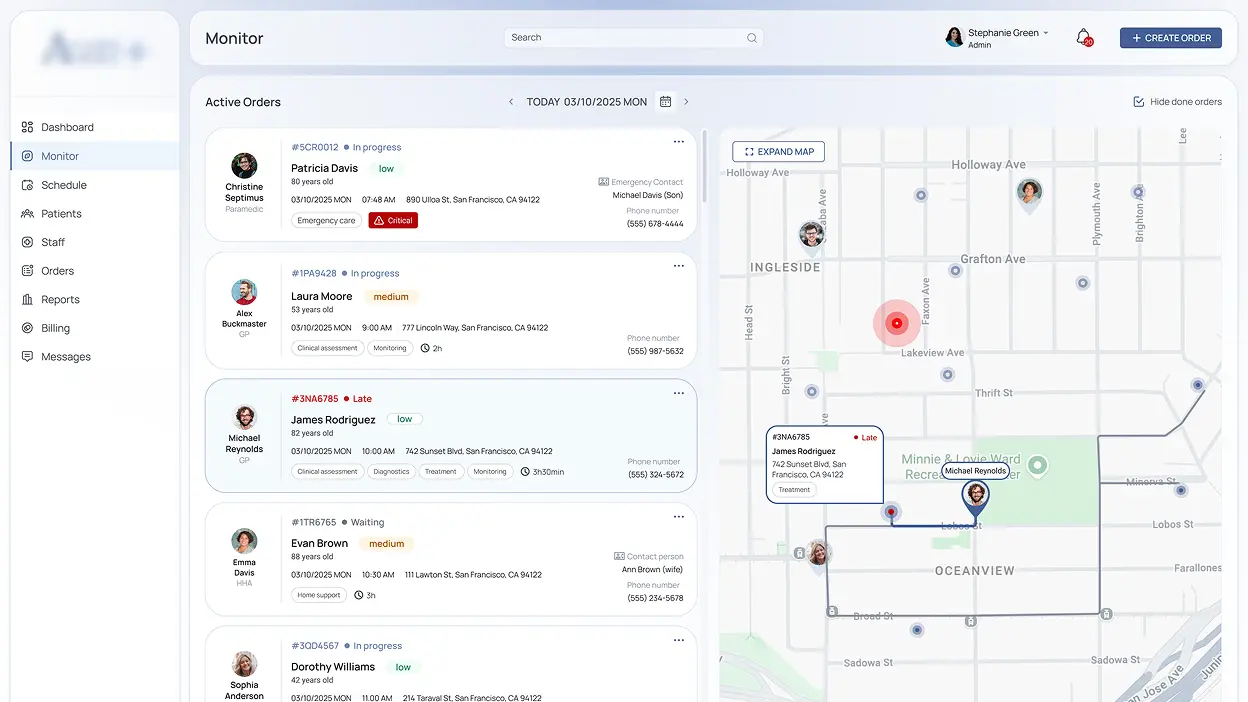Click the Diagnostics tag on James Rodriguez
The width and height of the screenshot is (1248, 702).
pos(391,471)
